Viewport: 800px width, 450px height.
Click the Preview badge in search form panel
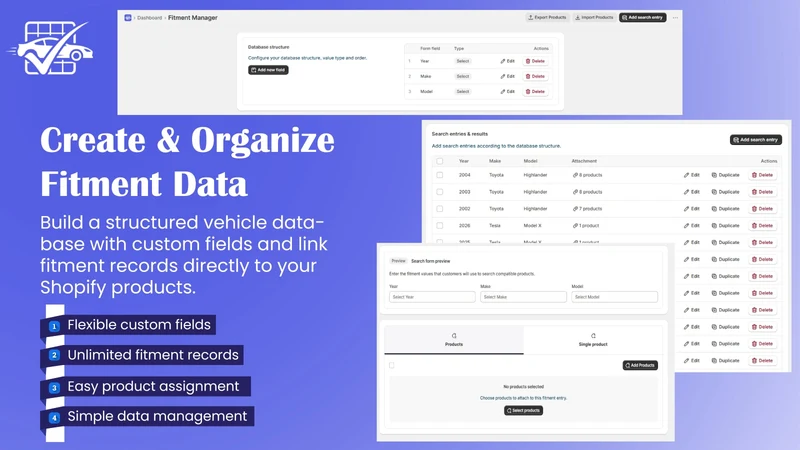[398, 261]
